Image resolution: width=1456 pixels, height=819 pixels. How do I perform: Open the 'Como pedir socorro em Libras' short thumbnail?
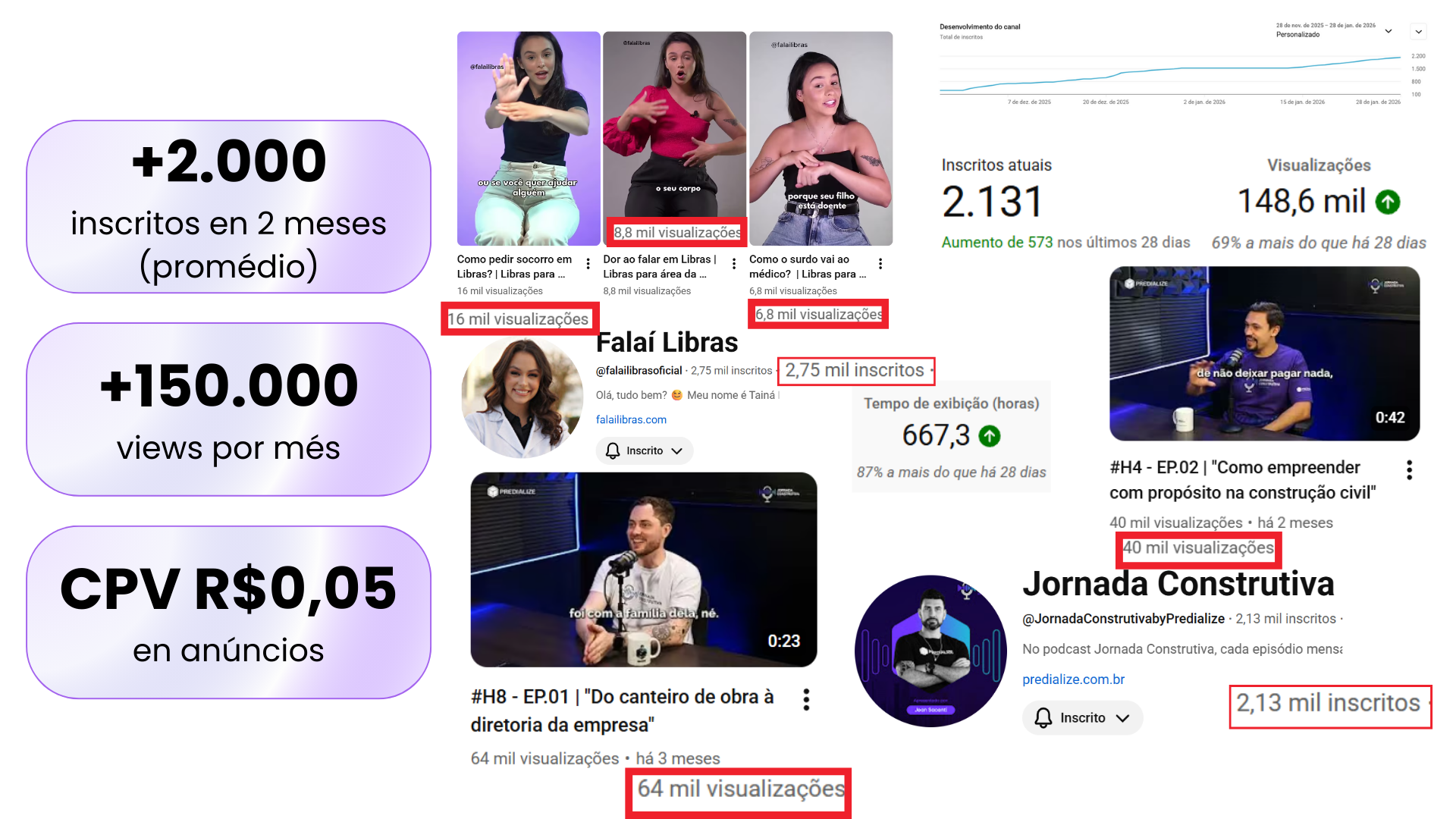(x=529, y=139)
